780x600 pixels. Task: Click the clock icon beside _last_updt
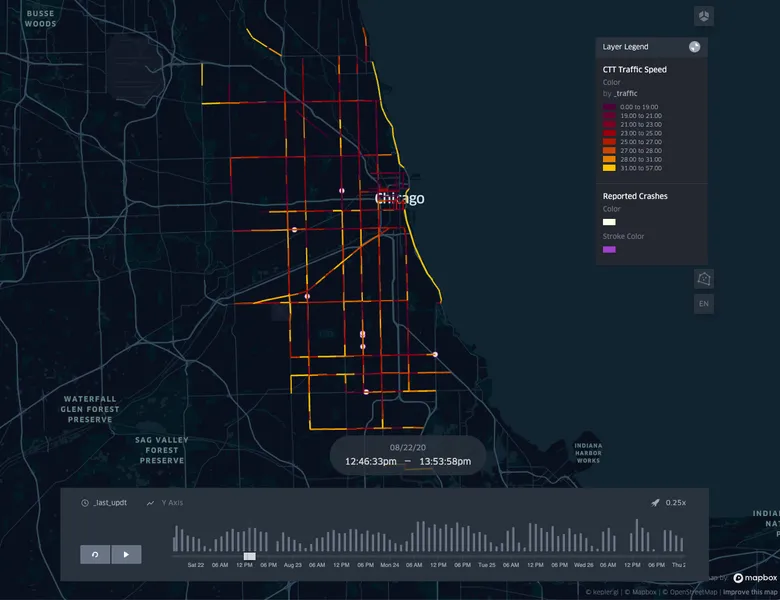(x=85, y=503)
